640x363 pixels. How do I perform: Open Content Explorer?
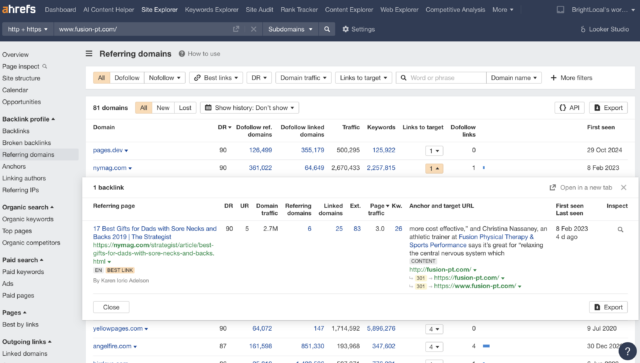(349, 9)
